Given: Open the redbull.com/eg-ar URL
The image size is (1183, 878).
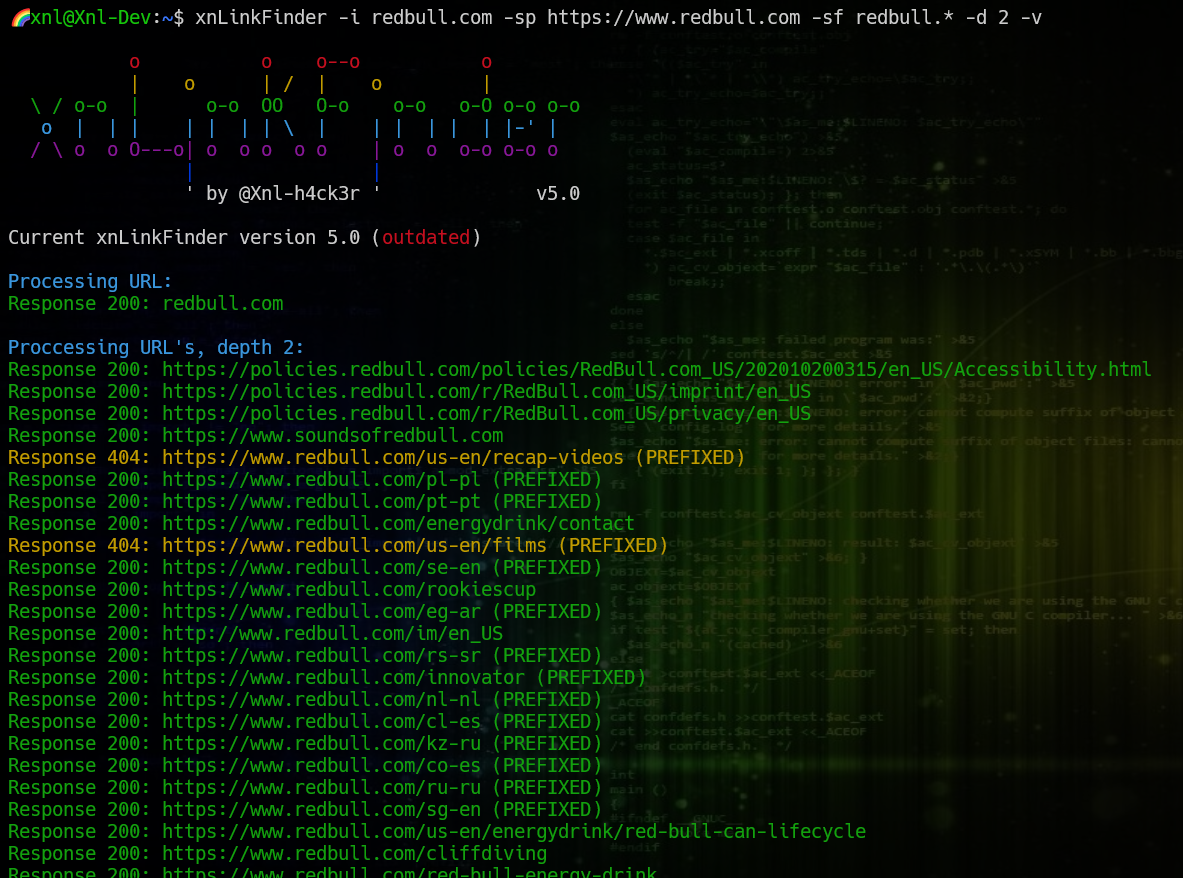Looking at the screenshot, I should [x=321, y=611].
